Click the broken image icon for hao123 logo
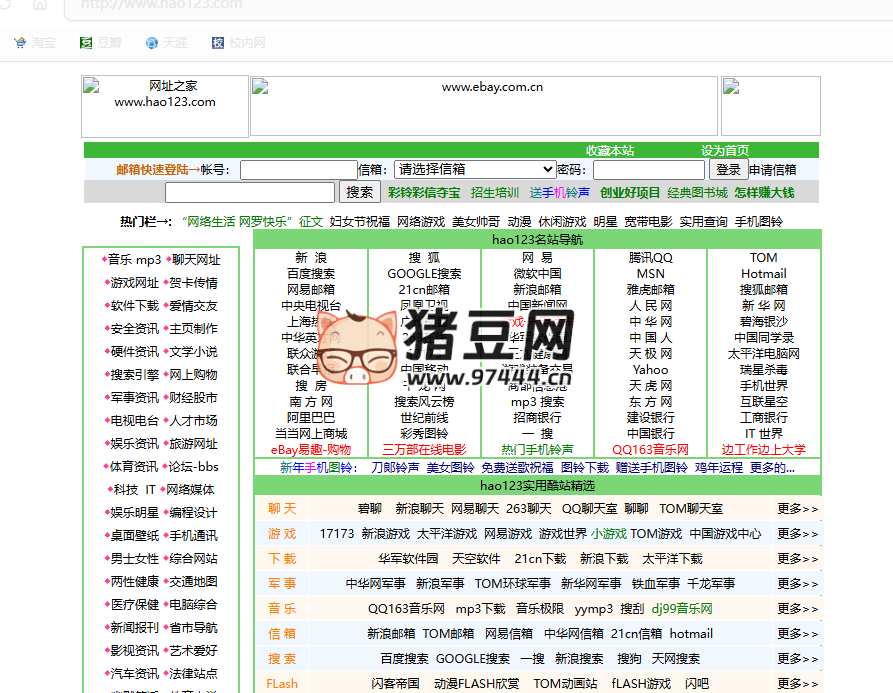The image size is (893, 693). pyautogui.click(x=91, y=85)
